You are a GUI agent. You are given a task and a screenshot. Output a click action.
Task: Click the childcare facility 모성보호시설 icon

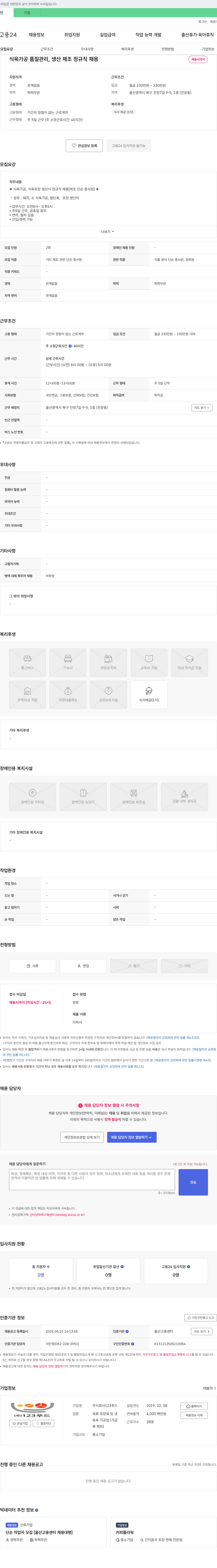pos(108,695)
